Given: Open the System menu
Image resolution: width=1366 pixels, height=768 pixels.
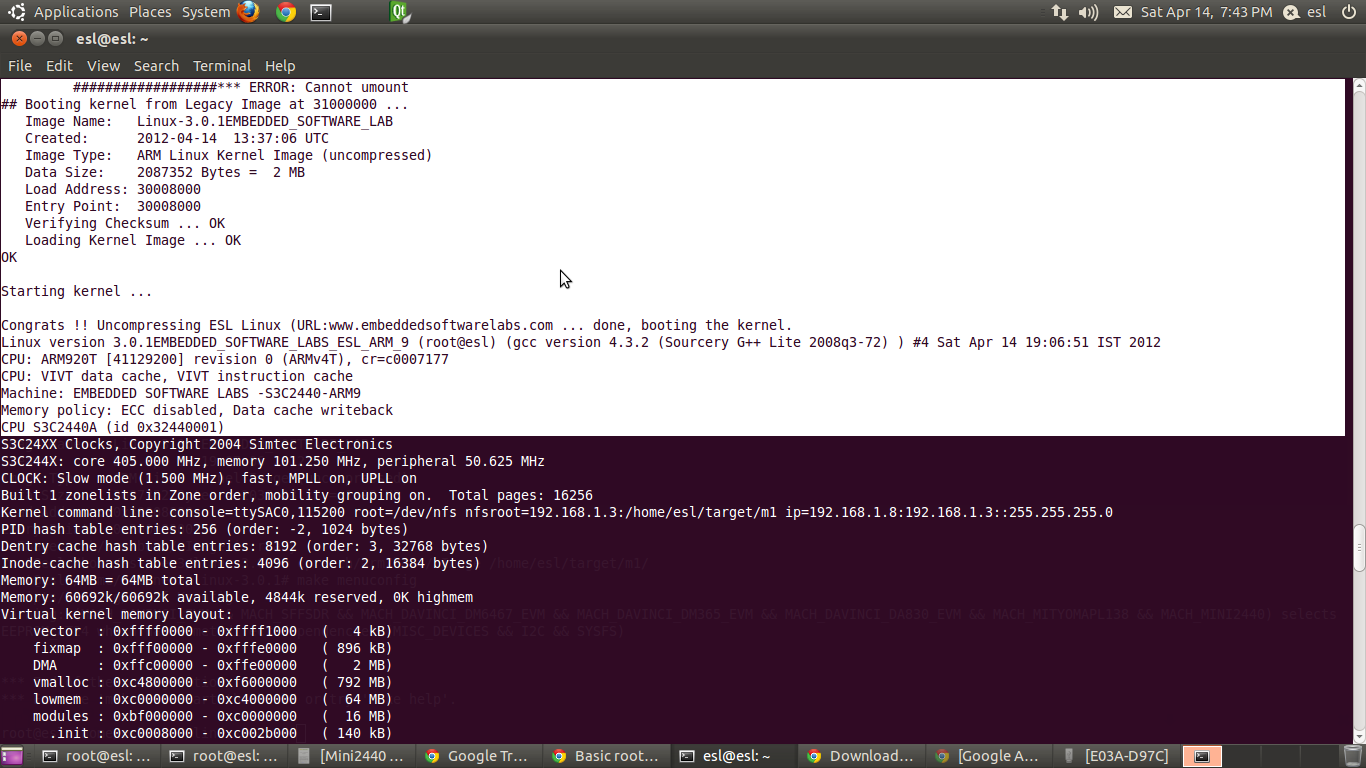Looking at the screenshot, I should [204, 12].
